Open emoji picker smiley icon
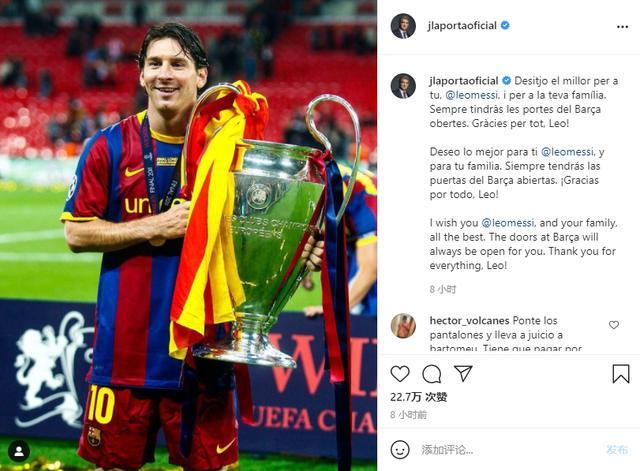The image size is (640, 471). [400, 450]
